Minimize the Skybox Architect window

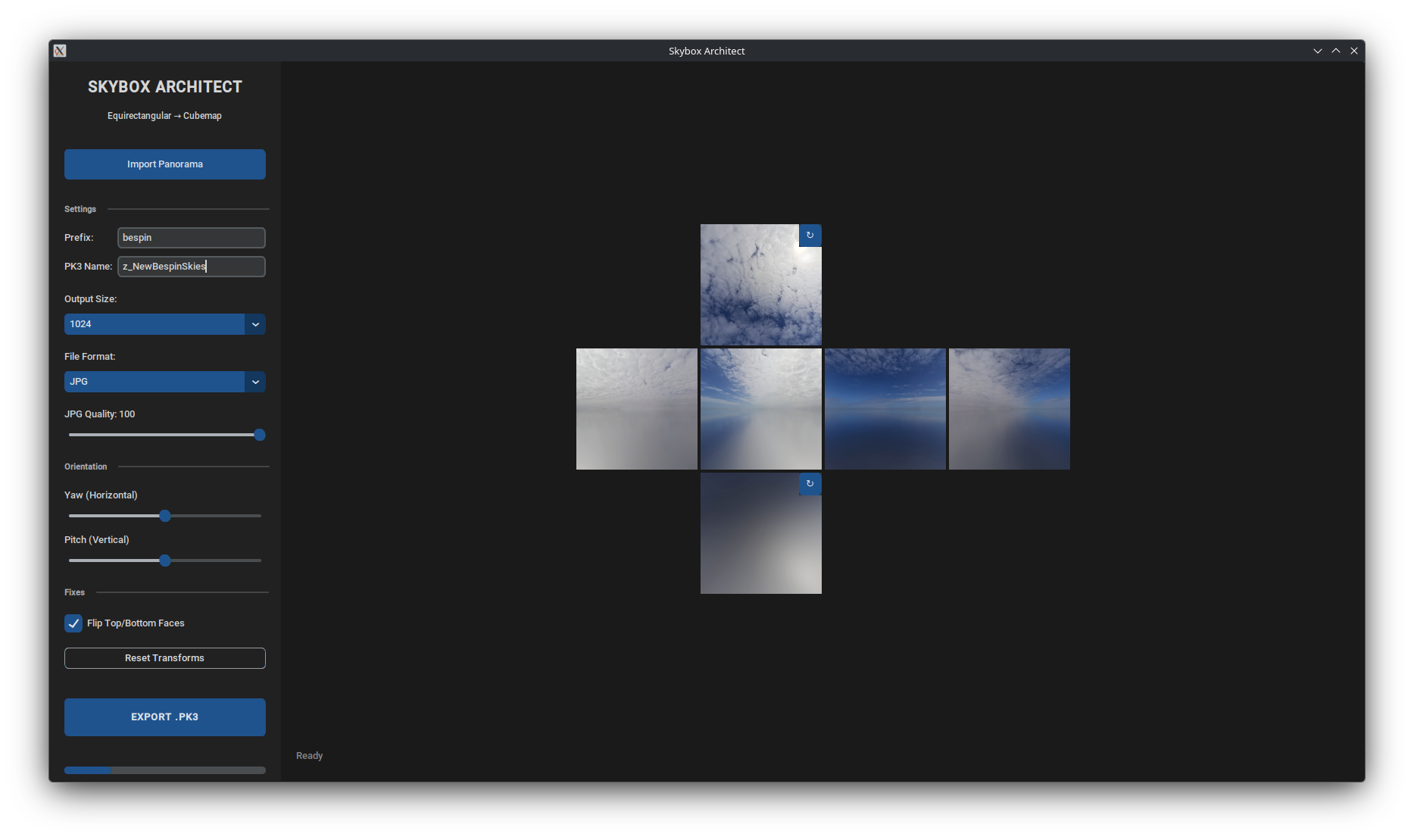click(1318, 51)
